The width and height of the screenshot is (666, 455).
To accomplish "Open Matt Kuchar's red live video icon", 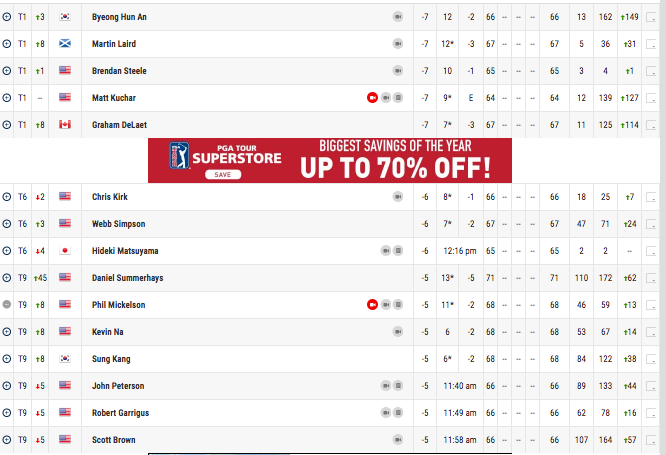I will (x=372, y=98).
